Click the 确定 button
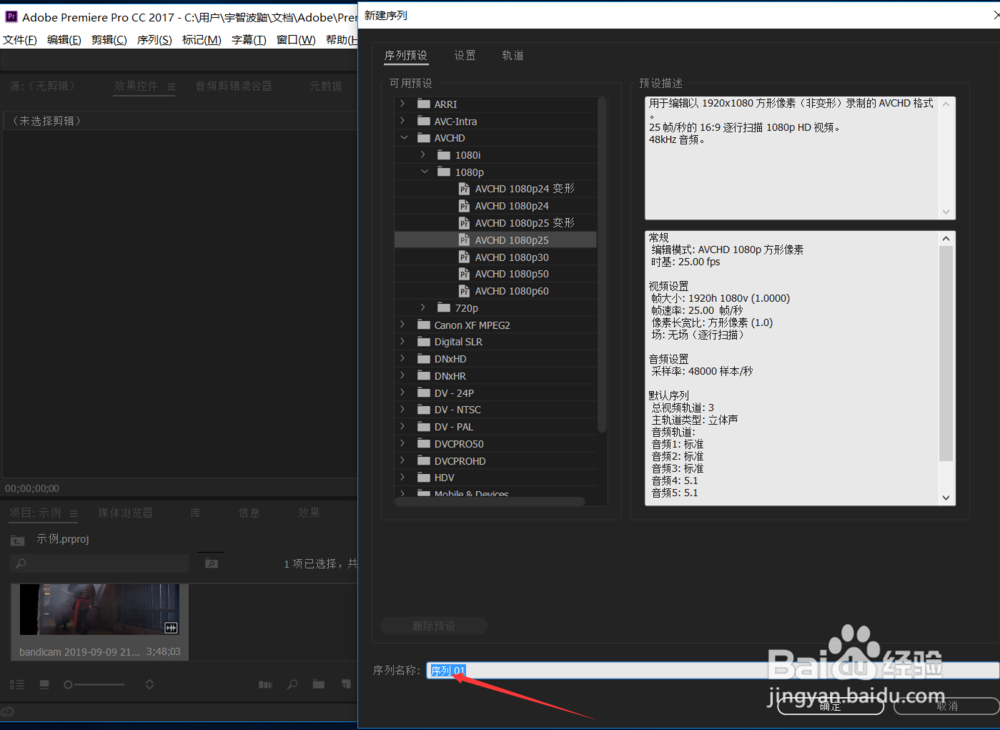1000x730 pixels. (x=830, y=706)
